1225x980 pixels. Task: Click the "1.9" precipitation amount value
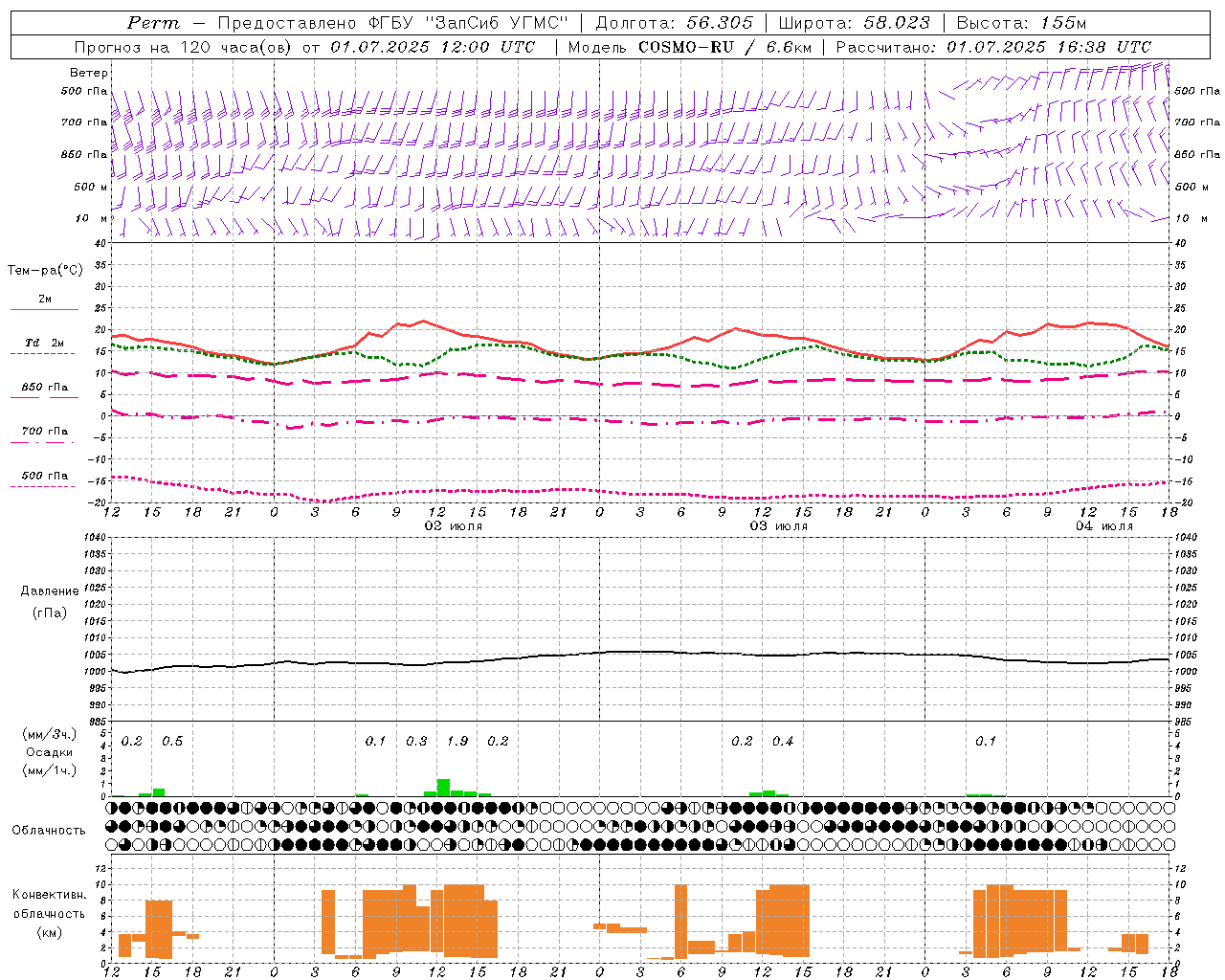click(457, 741)
